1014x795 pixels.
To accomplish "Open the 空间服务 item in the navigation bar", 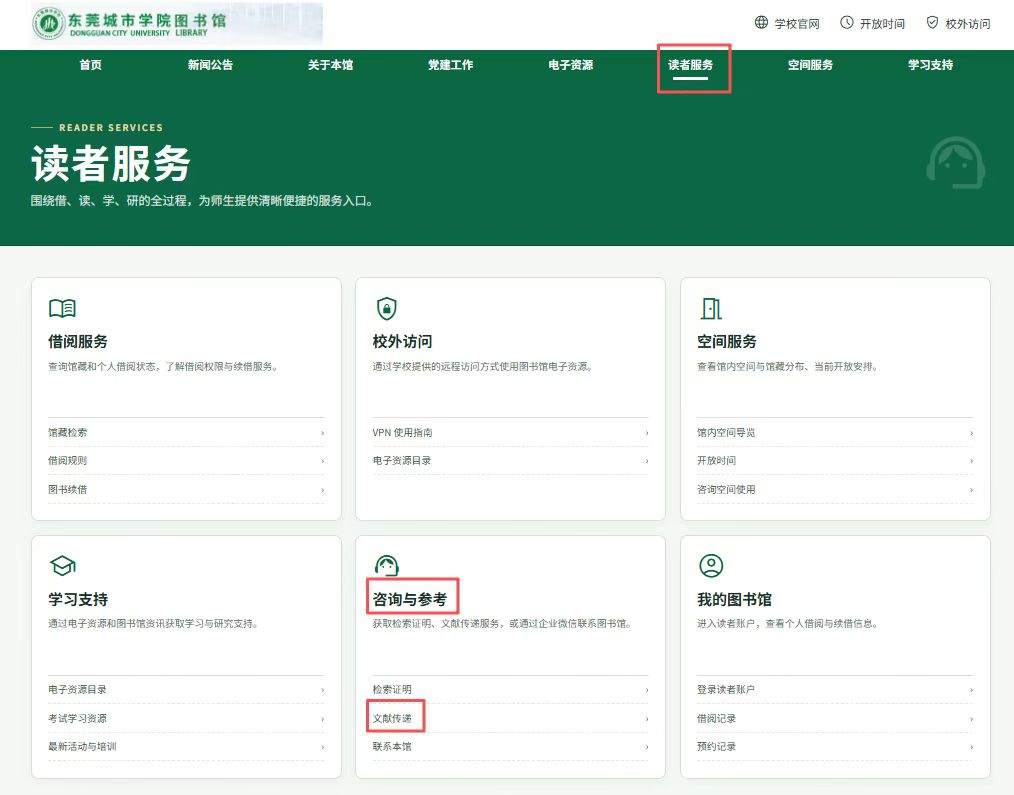I will 810,65.
